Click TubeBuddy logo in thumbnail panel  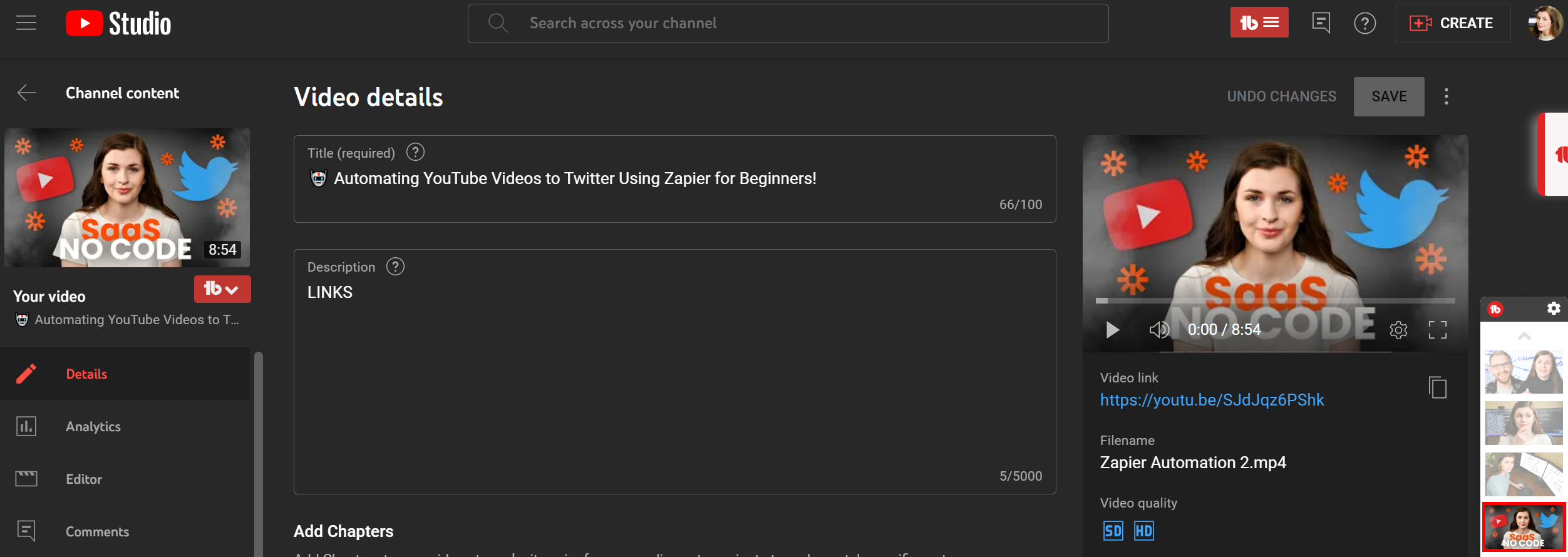coord(1495,309)
